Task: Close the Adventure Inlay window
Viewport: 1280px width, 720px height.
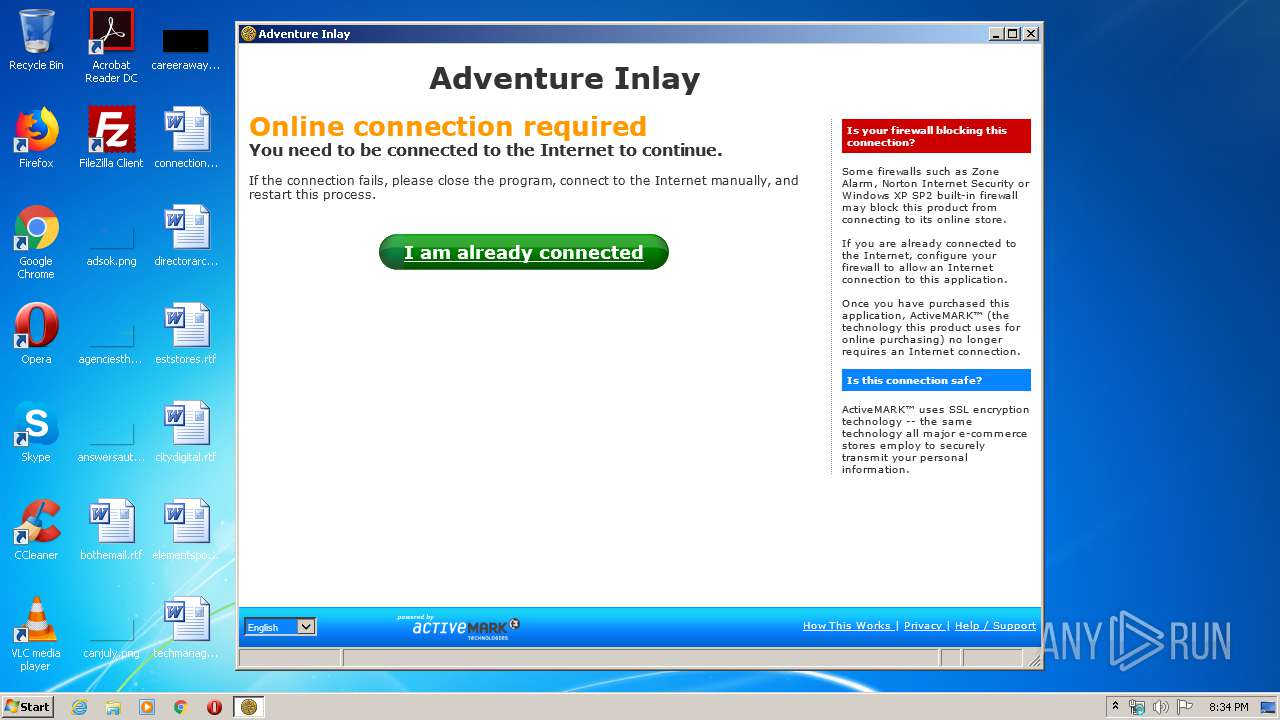Action: coord(1031,33)
